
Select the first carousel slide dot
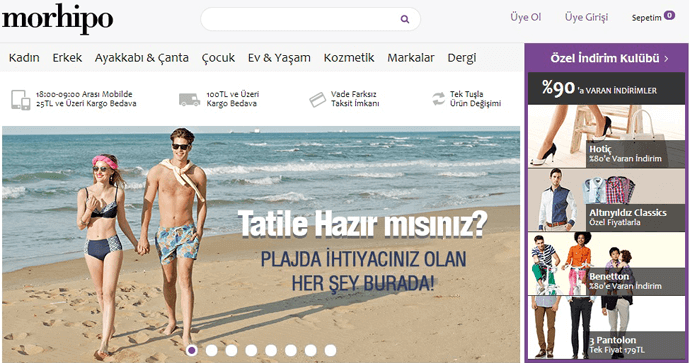pyautogui.click(x=192, y=350)
